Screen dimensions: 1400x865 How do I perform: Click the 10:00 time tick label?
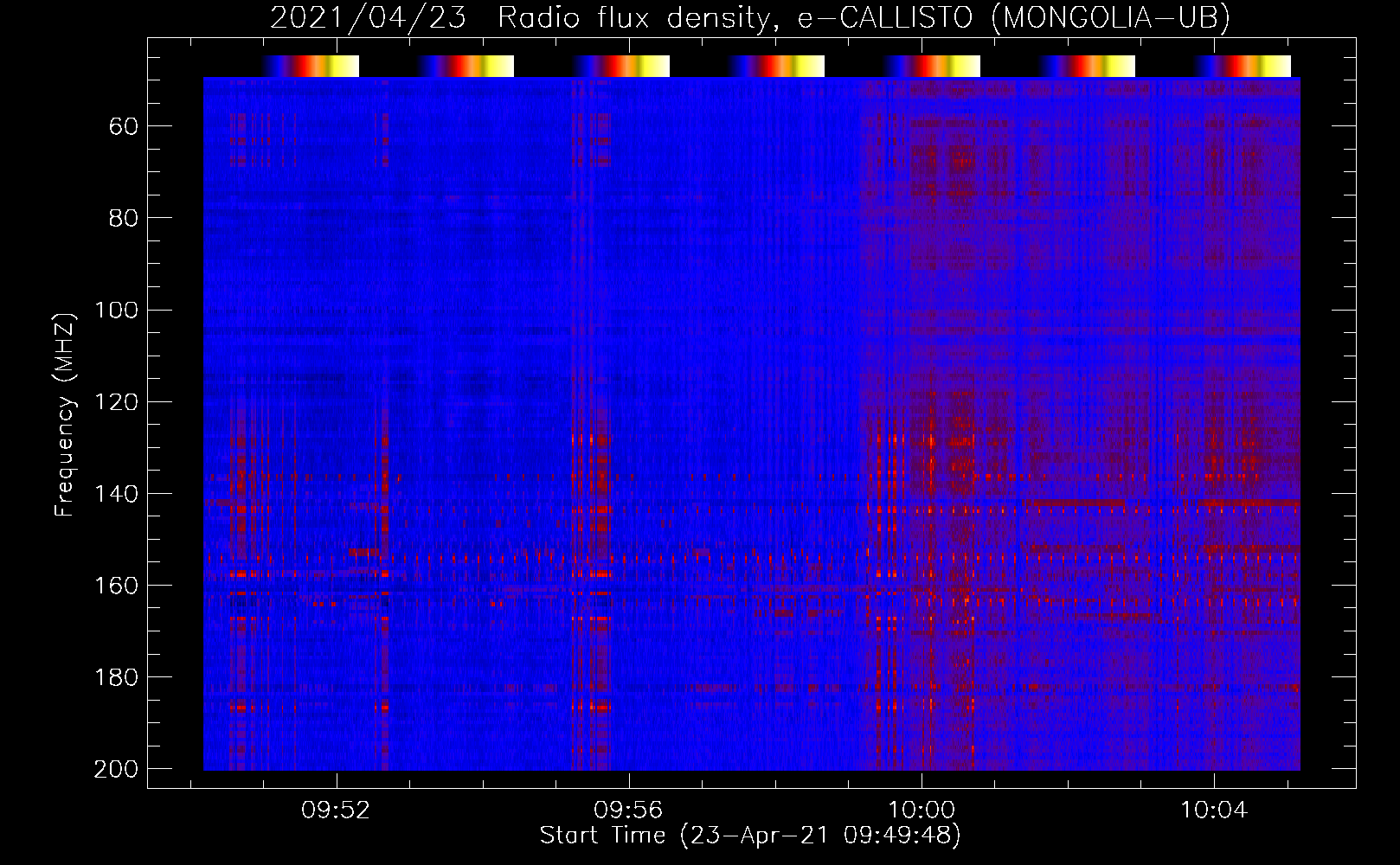click(921, 810)
